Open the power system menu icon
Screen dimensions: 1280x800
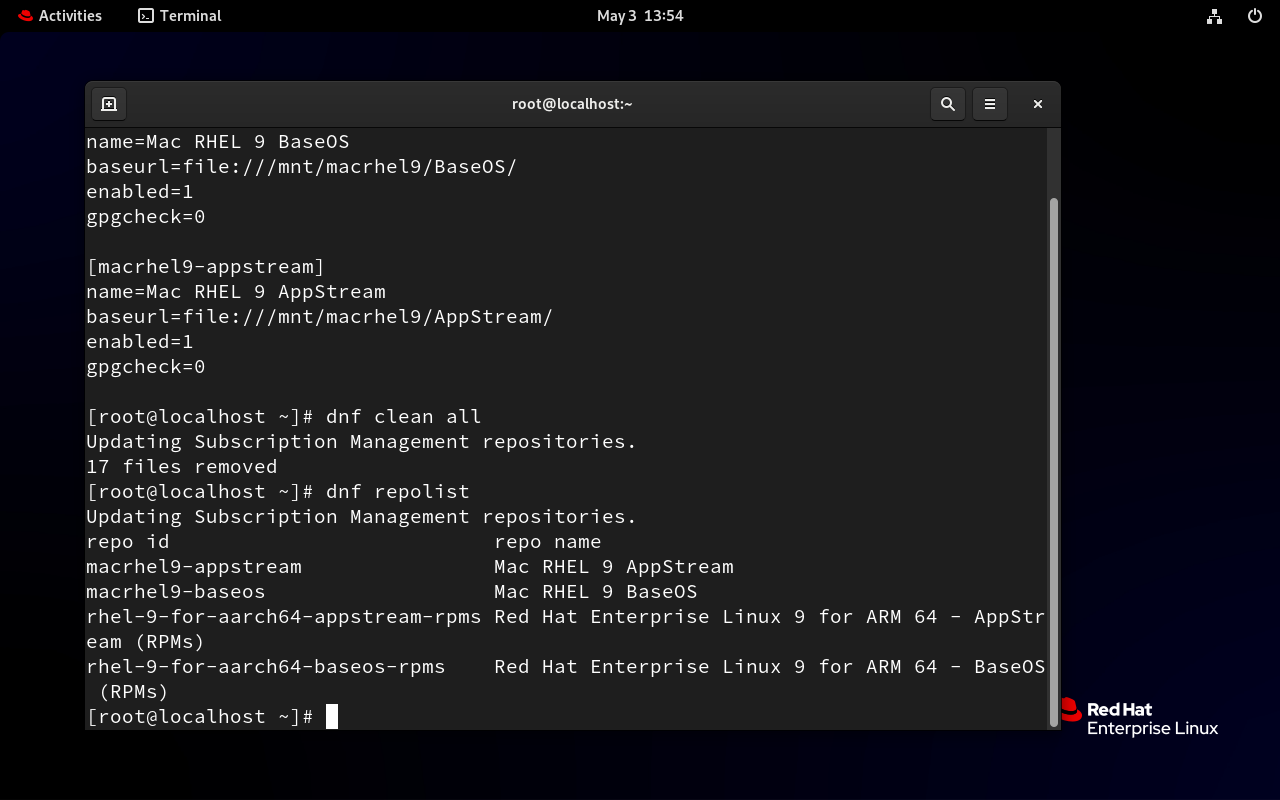[x=1255, y=16]
